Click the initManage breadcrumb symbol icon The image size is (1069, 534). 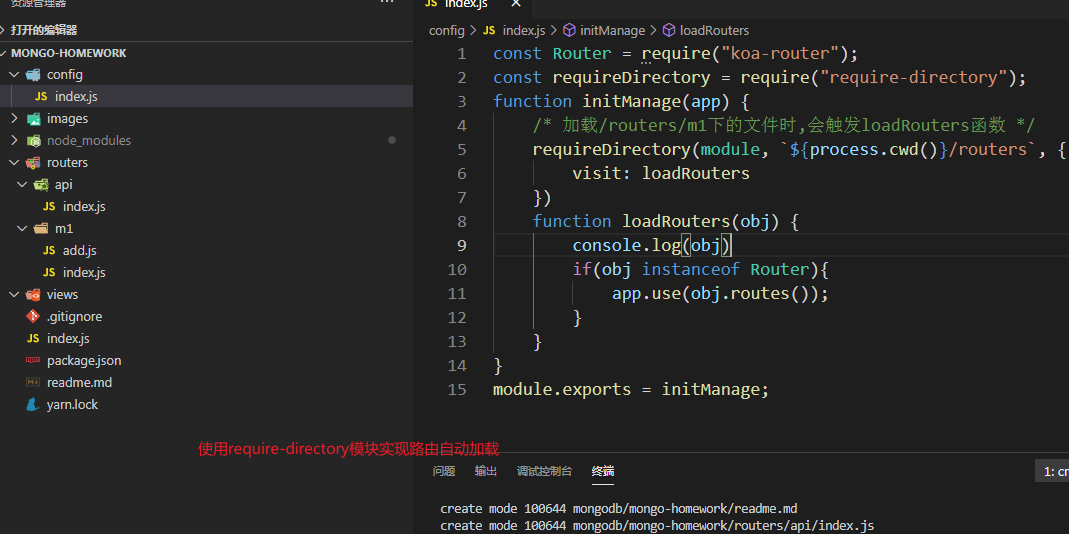point(569,31)
